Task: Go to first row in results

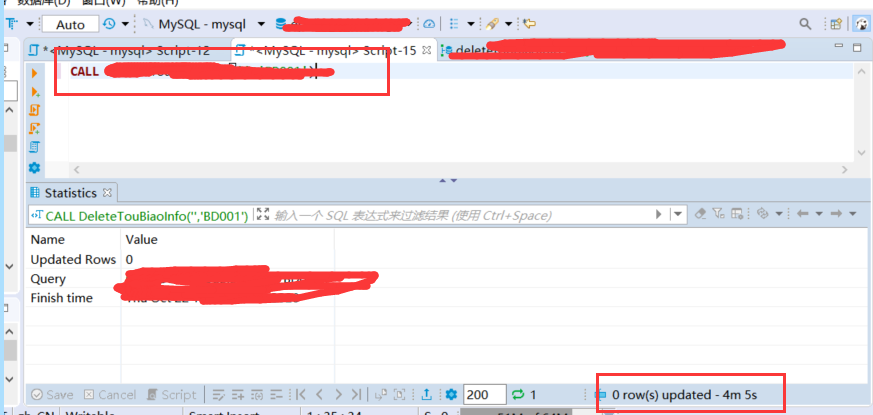Action: pyautogui.click(x=301, y=394)
